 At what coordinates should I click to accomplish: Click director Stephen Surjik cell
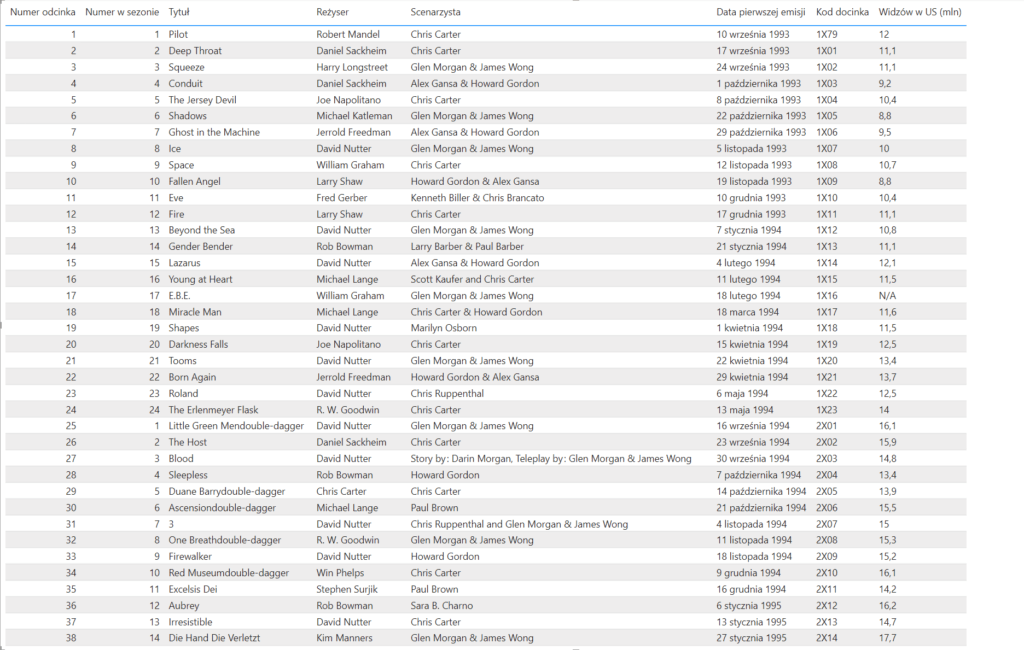pyautogui.click(x=347, y=589)
